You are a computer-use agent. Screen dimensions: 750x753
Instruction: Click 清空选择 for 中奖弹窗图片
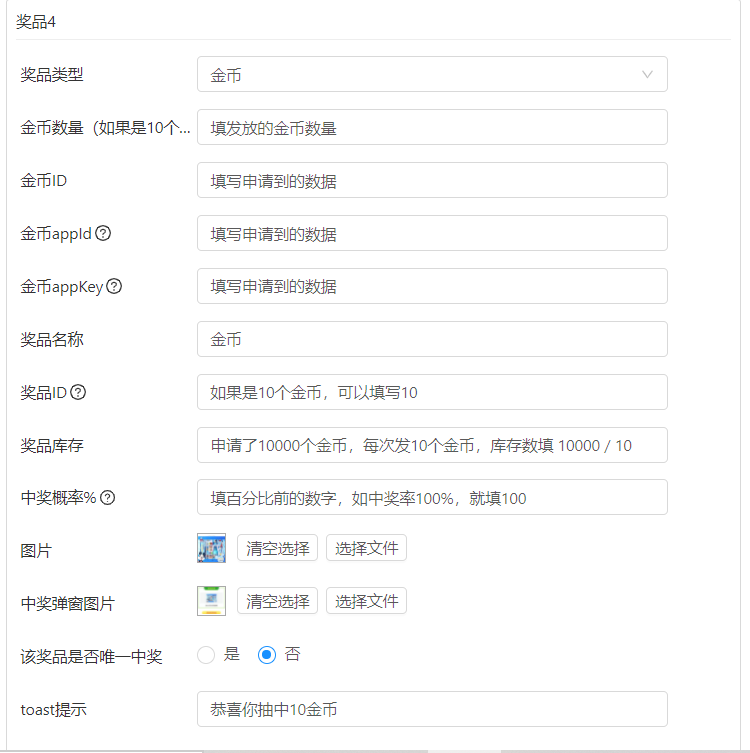point(277,601)
